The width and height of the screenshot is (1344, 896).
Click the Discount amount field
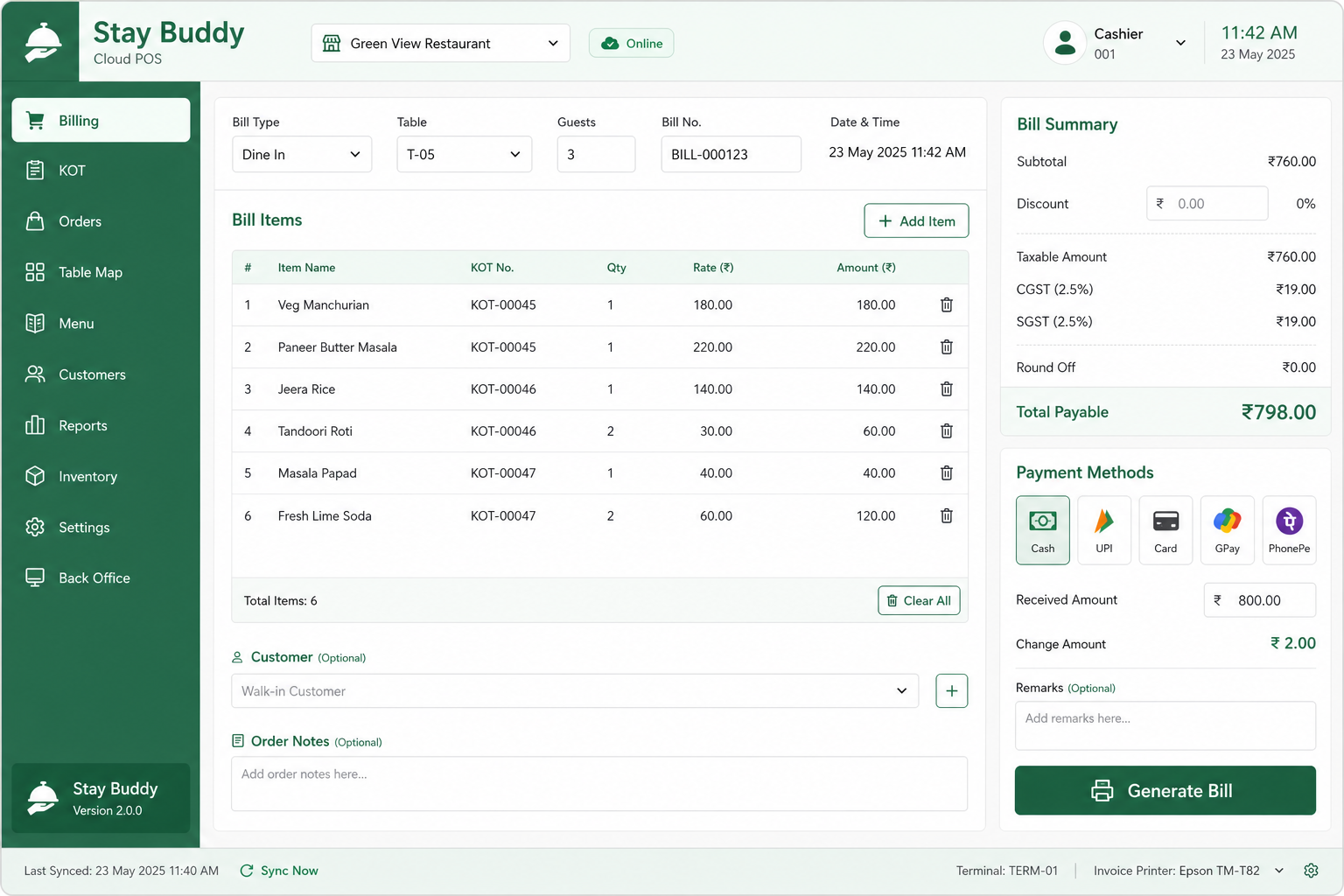1207,203
